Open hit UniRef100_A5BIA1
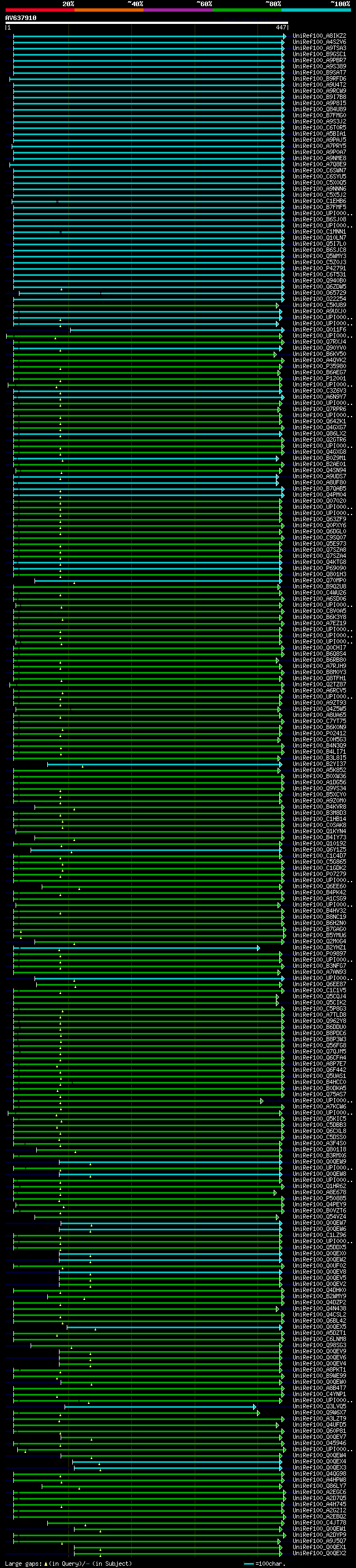 click(x=319, y=134)
